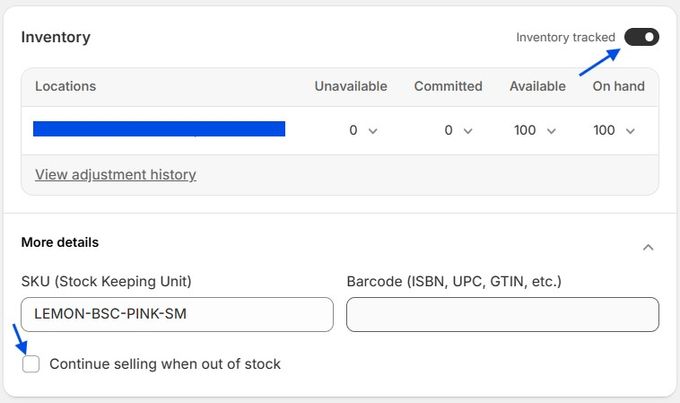This screenshot has height=403, width=680.
Task: Click the Available column header
Action: [537, 86]
